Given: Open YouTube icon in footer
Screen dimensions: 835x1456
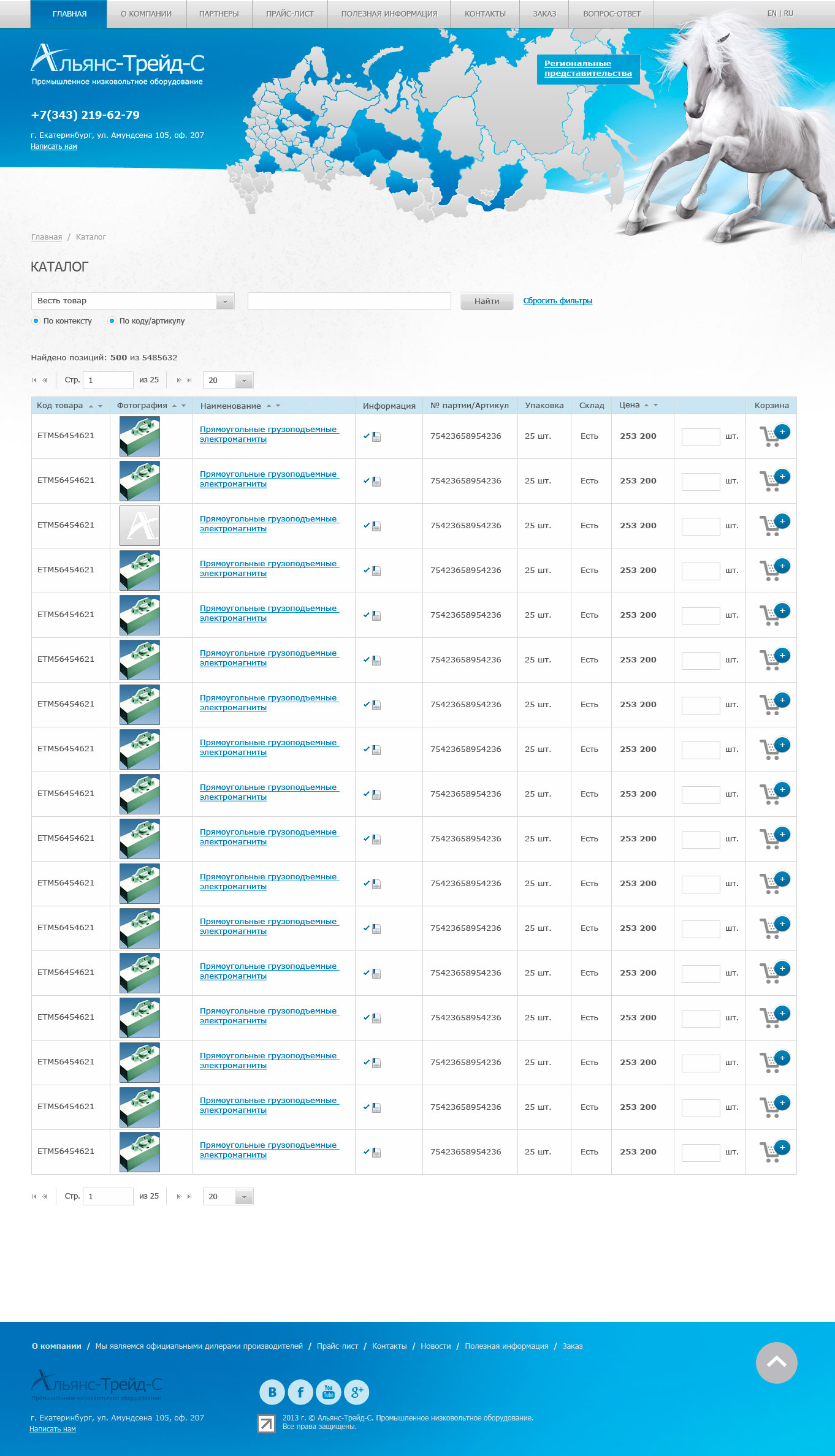Looking at the screenshot, I should coord(329,1392).
